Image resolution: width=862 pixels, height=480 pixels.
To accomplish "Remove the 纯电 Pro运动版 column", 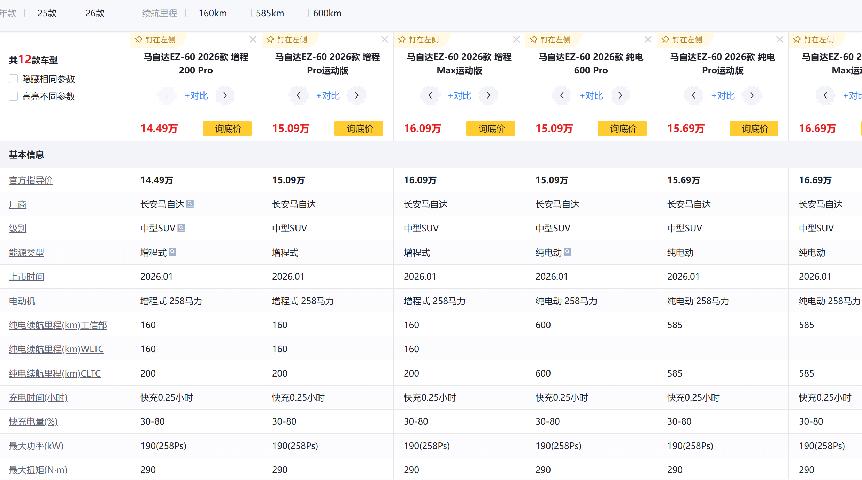I will click(x=780, y=40).
